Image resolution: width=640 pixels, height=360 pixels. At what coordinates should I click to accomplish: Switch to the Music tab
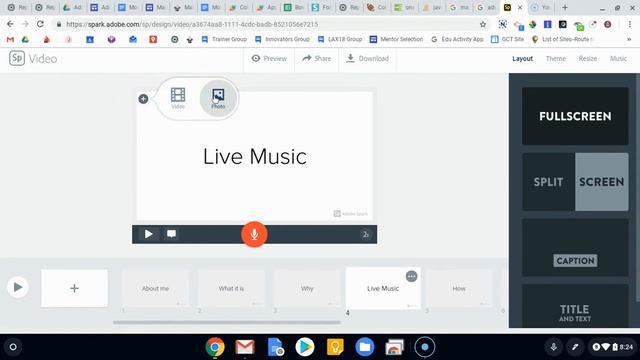tap(618, 58)
